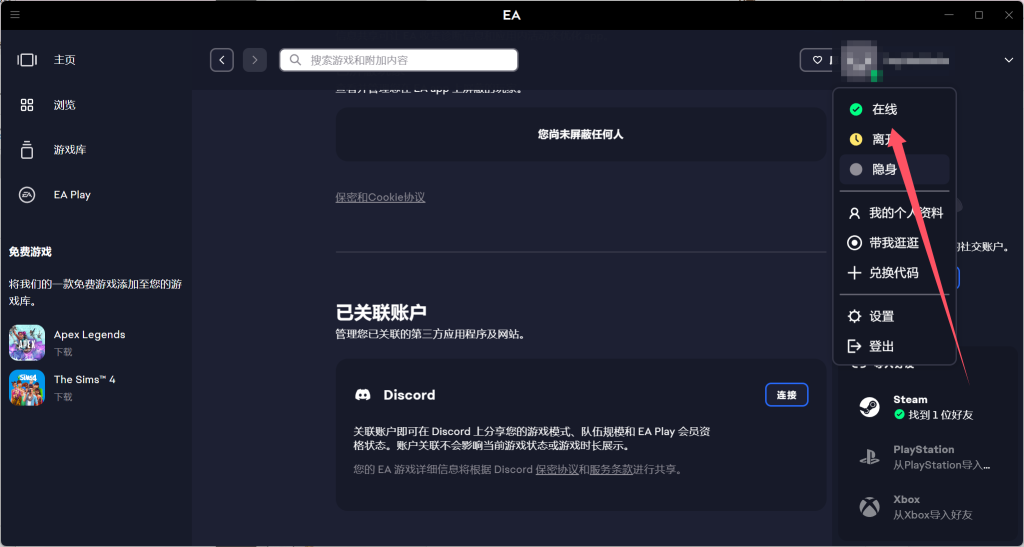Image resolution: width=1024 pixels, height=547 pixels.
Task: Click the home icon in sidebar
Action: tap(27, 60)
